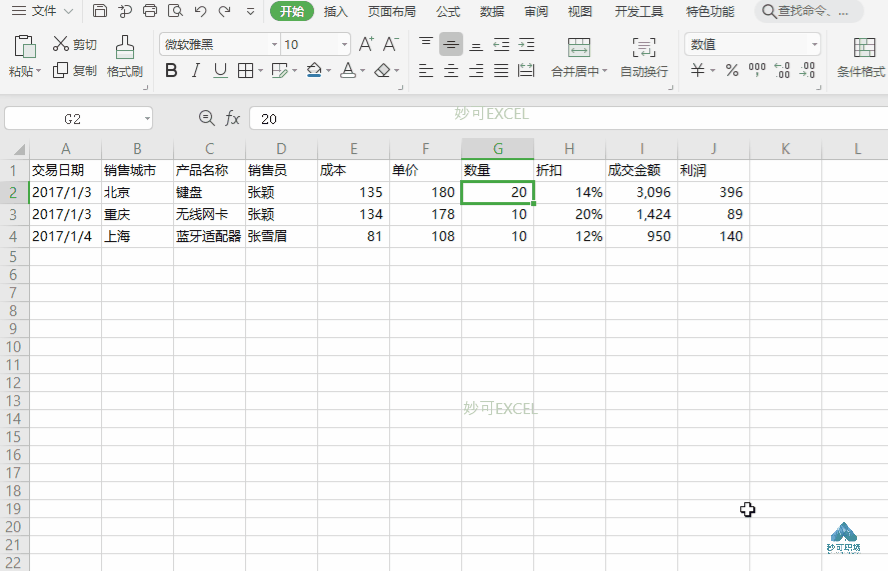888x571 pixels.
Task: Align text to top
Action: coord(426,44)
